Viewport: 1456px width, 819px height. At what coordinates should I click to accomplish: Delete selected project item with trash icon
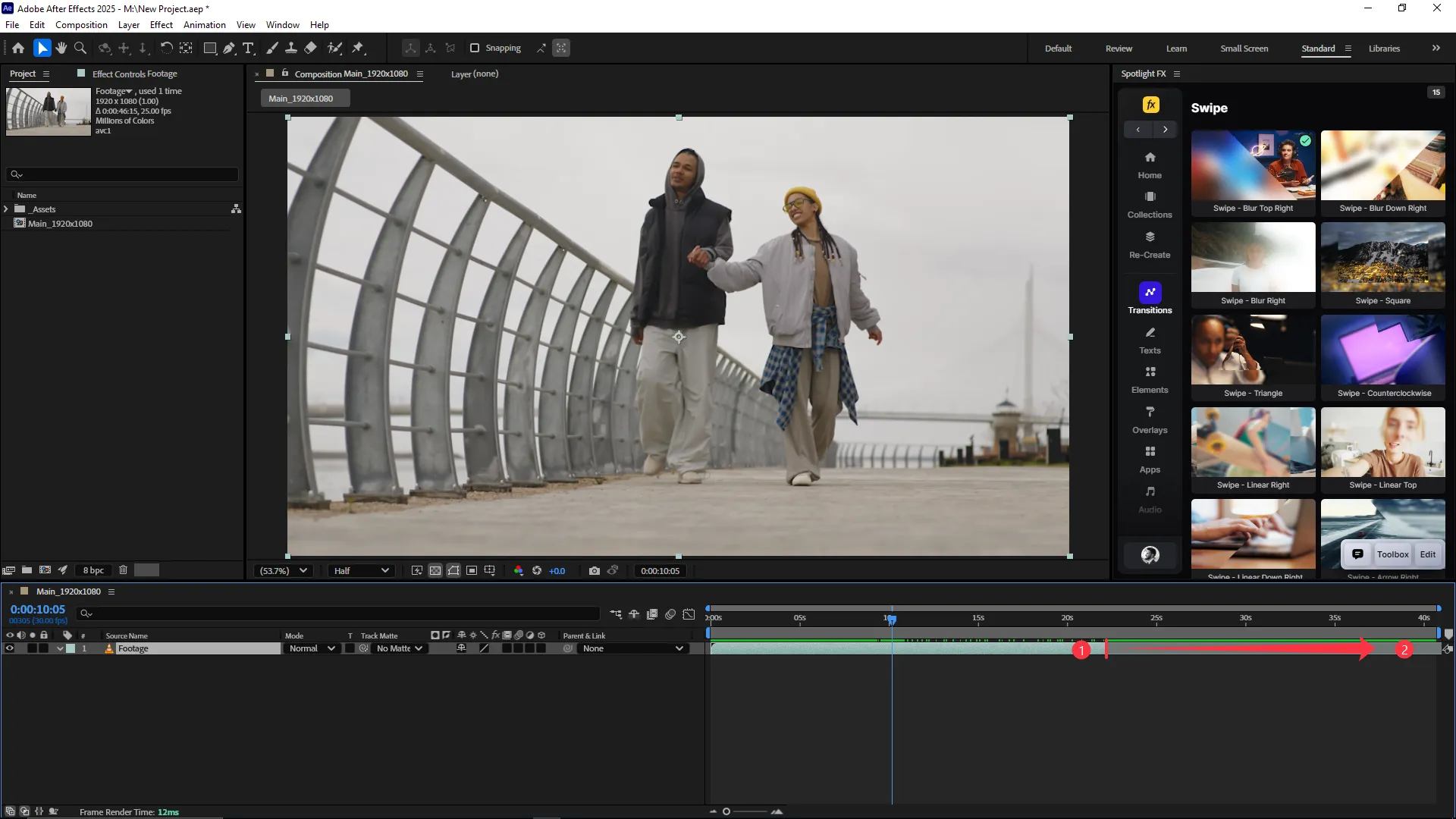click(123, 570)
